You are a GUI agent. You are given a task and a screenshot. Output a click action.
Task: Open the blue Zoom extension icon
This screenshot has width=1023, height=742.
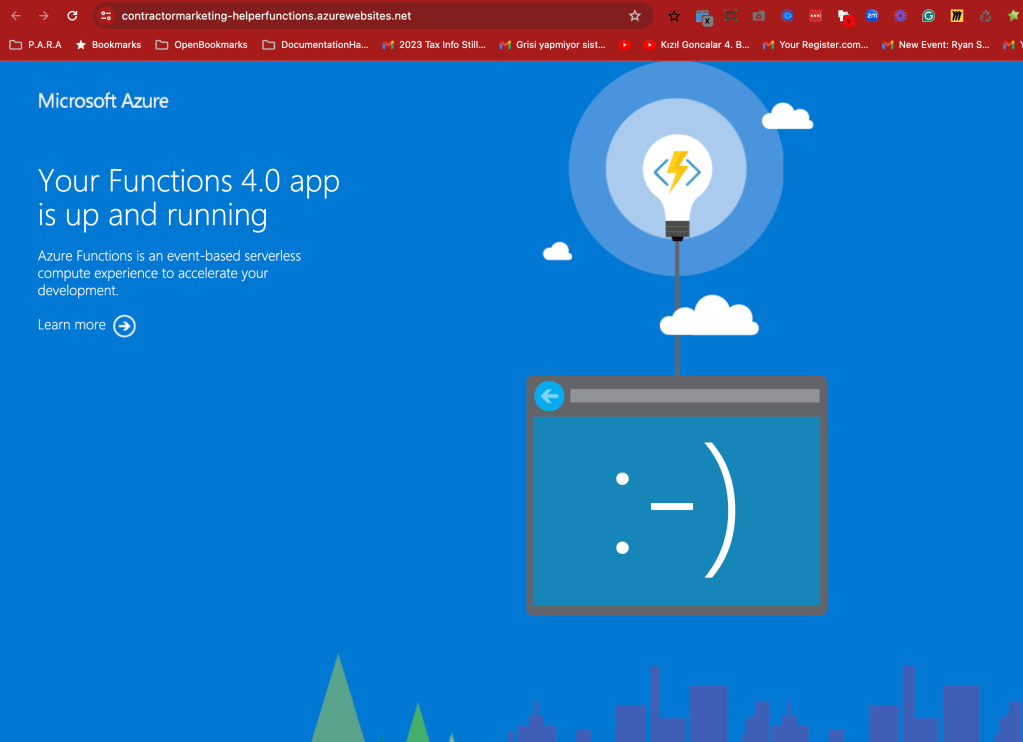[x=872, y=16]
